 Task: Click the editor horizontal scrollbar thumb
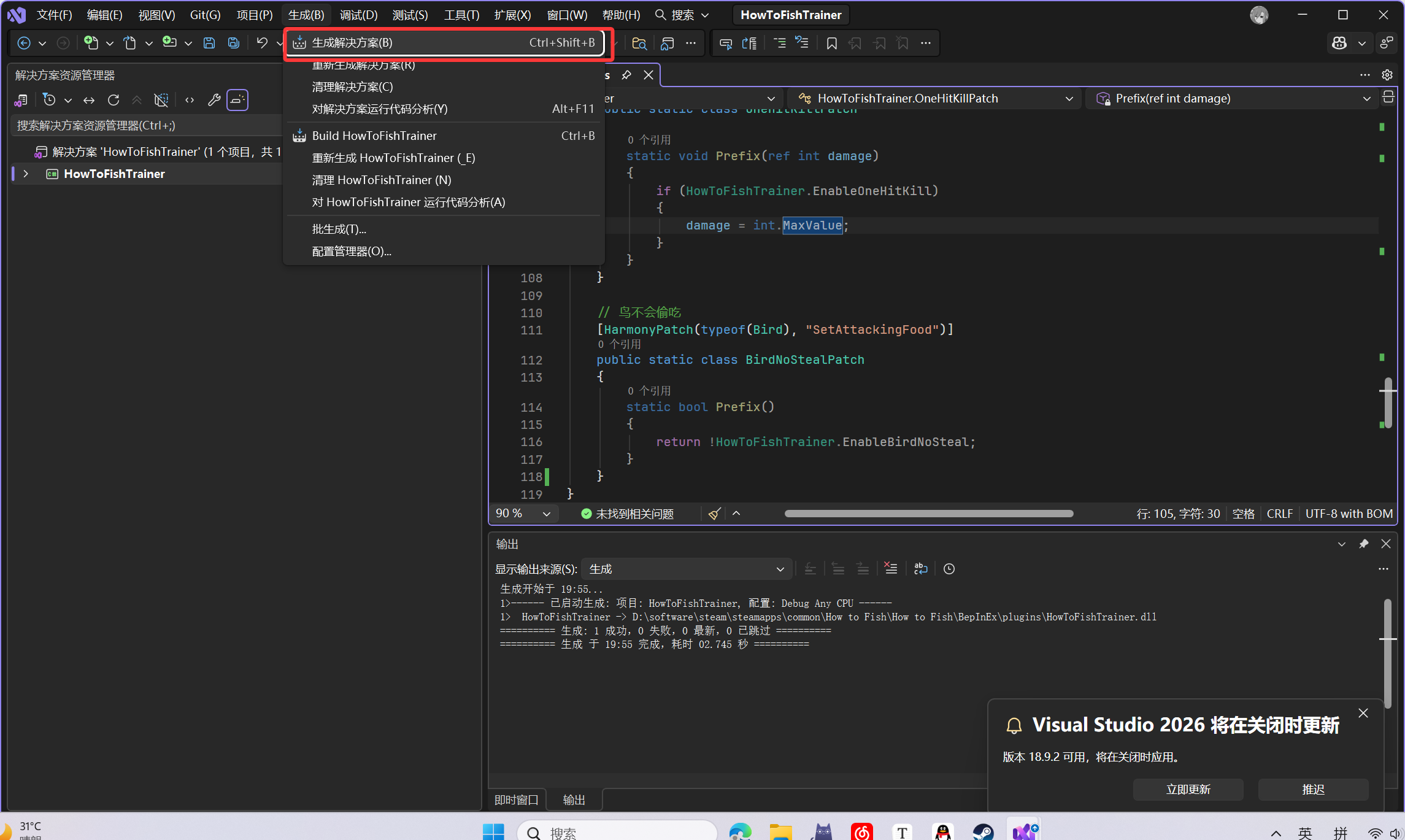click(929, 514)
